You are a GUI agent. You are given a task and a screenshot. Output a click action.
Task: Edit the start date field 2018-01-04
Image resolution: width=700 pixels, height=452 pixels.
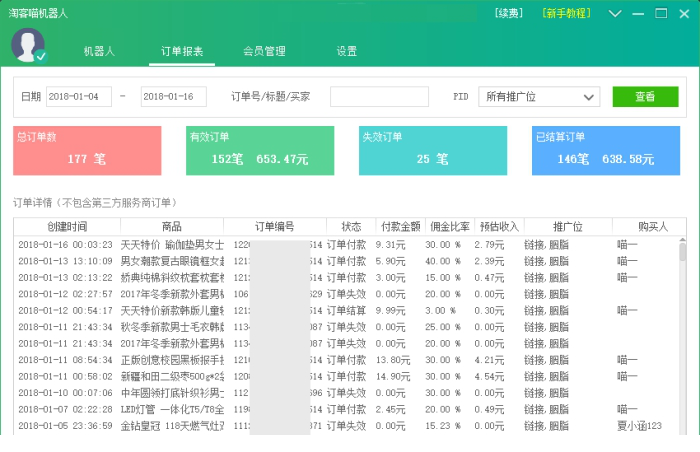coord(79,96)
